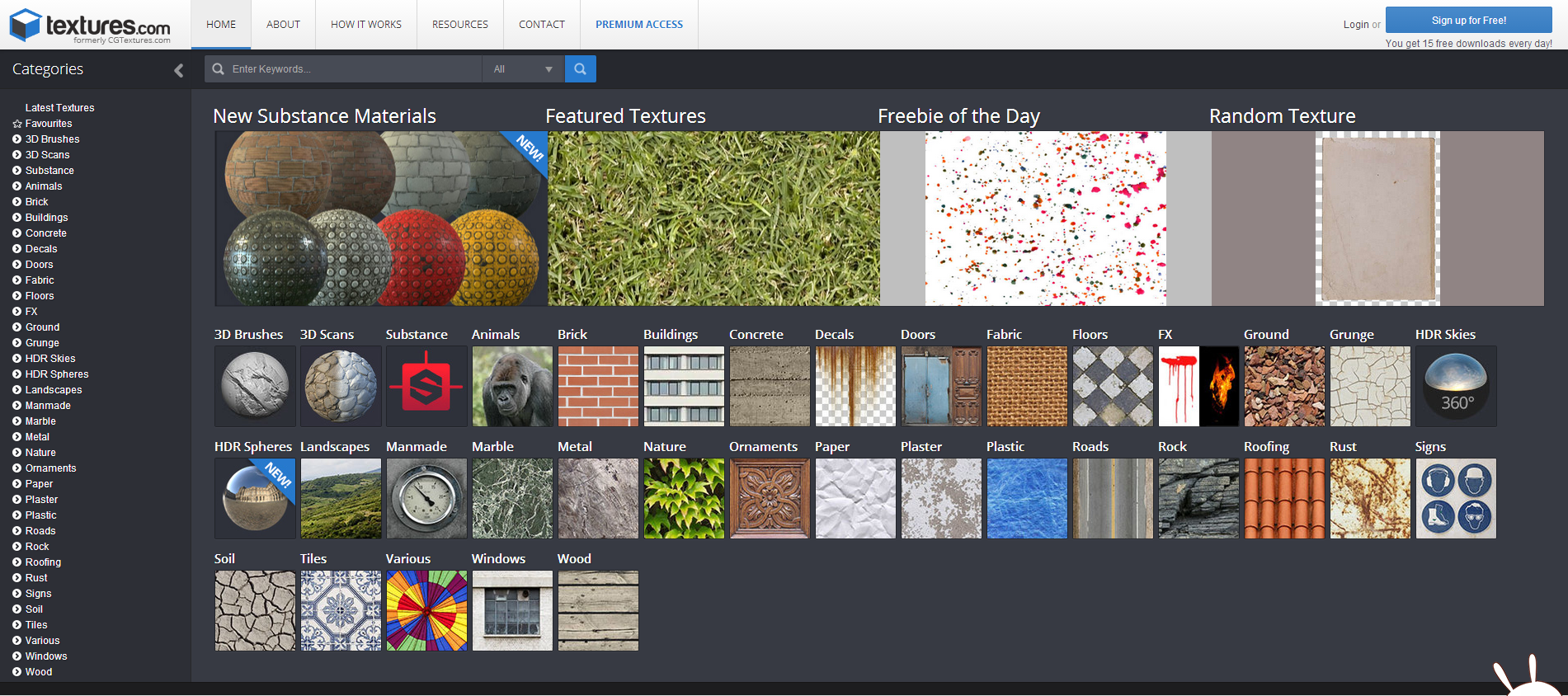Toggle the Favourites star in the sidebar

[17, 124]
